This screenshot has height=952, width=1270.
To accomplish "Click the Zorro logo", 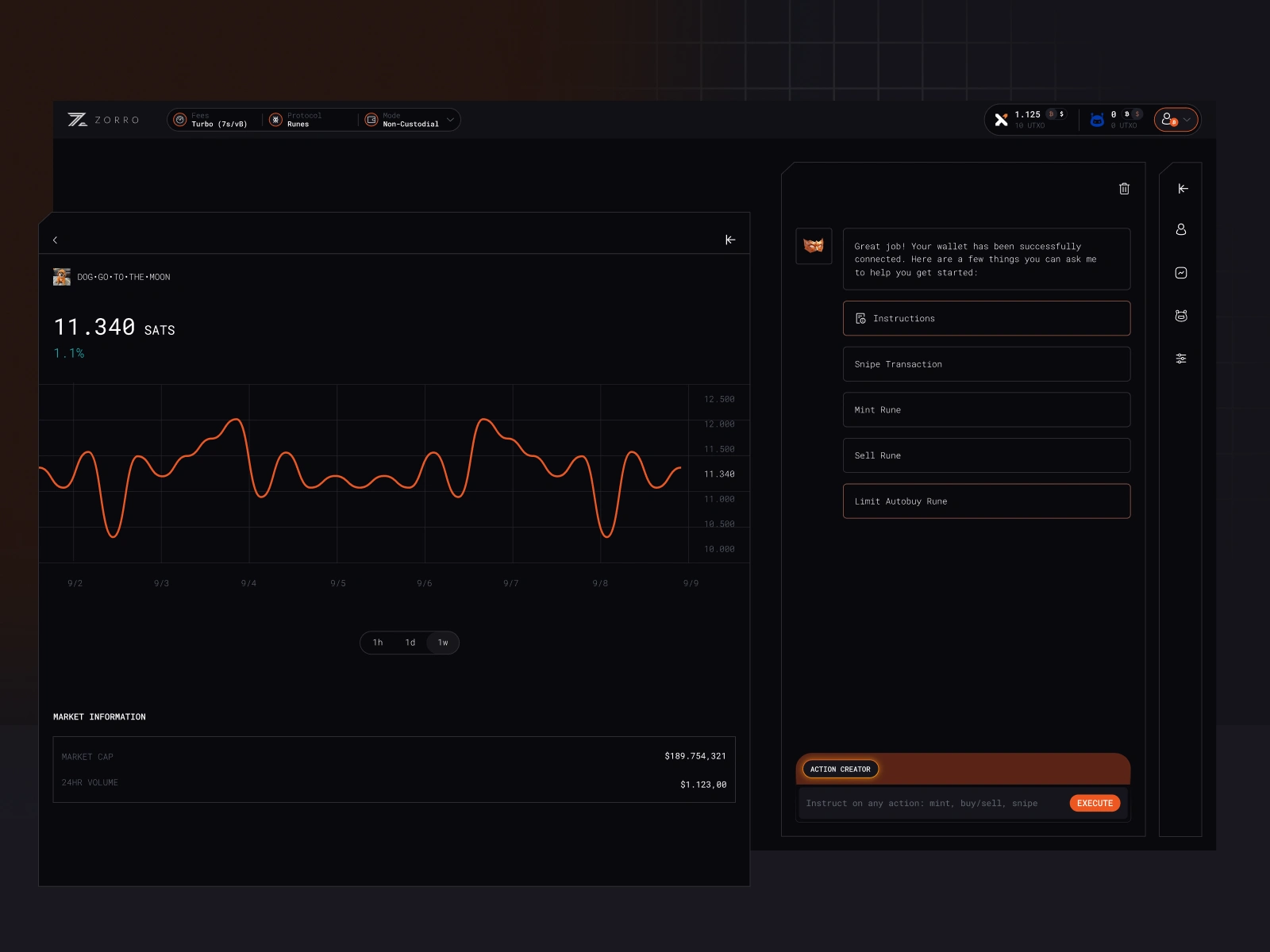I will point(103,120).
